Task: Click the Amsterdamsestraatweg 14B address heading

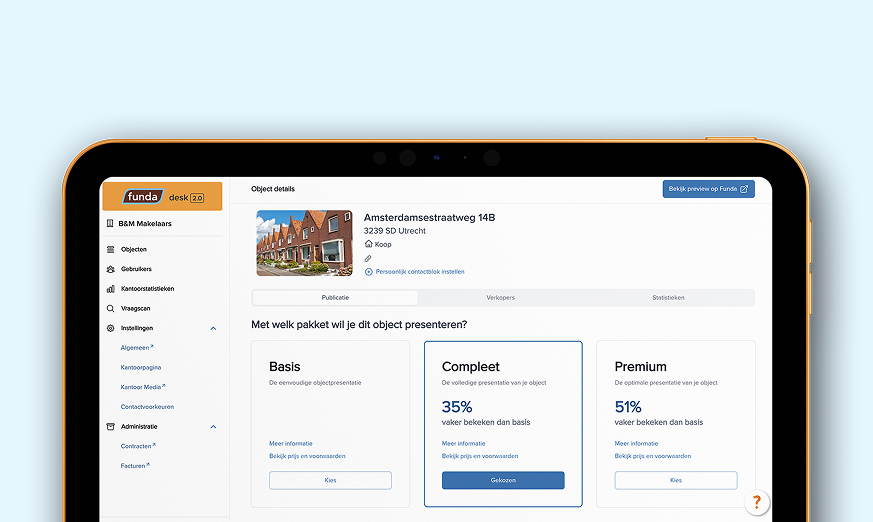Action: [429, 218]
